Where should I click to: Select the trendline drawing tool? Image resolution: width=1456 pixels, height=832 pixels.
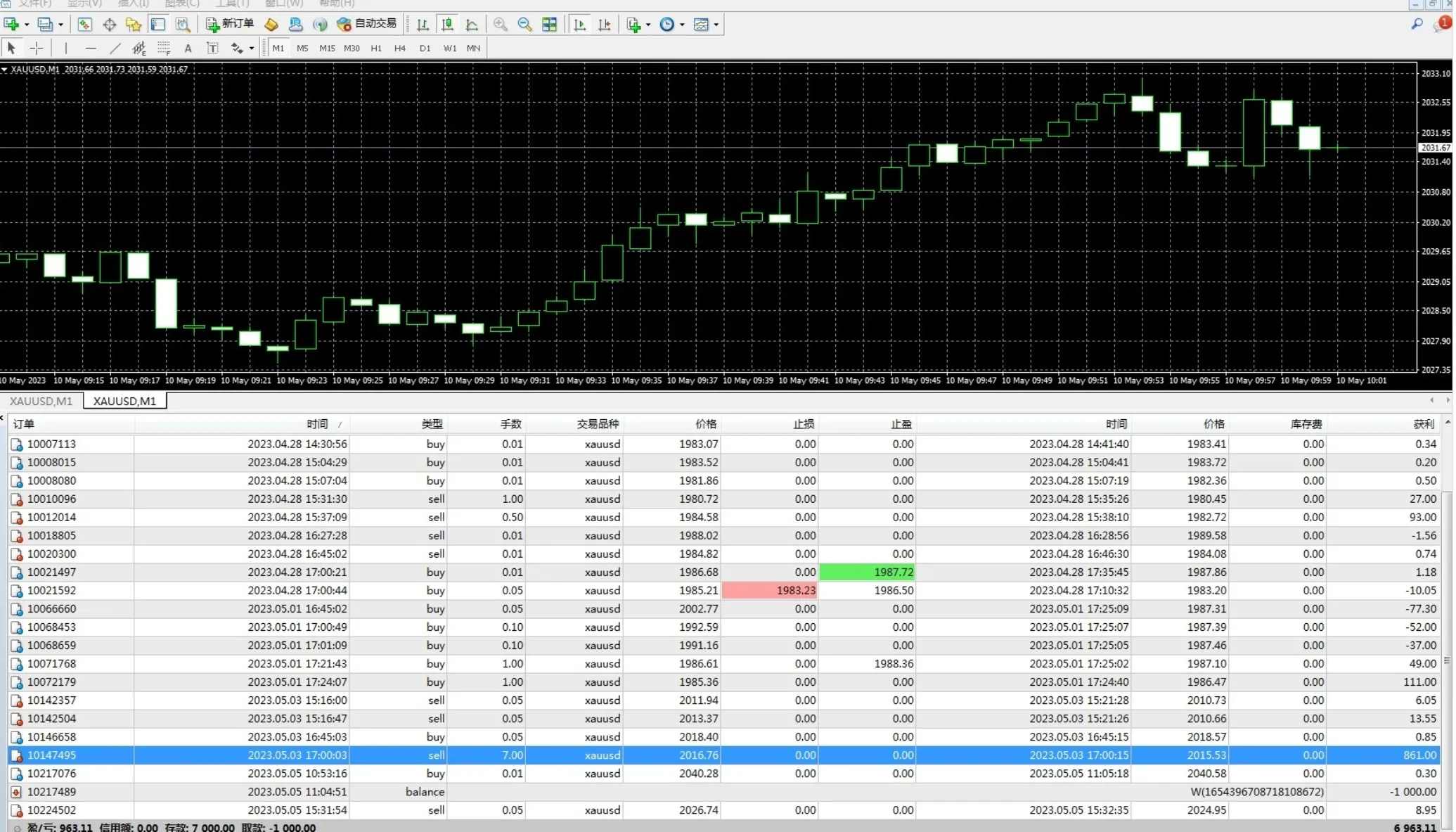115,48
